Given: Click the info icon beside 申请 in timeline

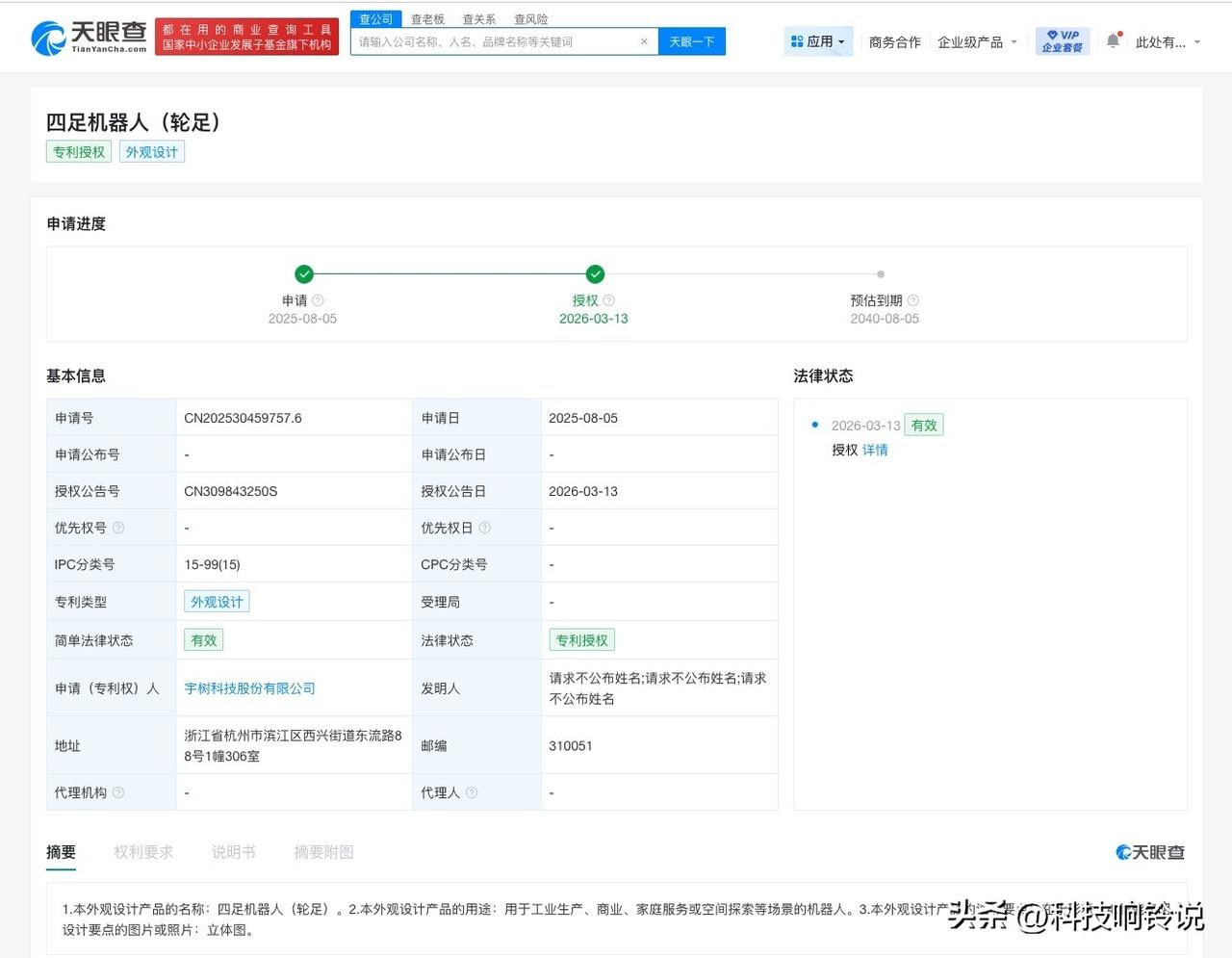Looking at the screenshot, I should 317,299.
